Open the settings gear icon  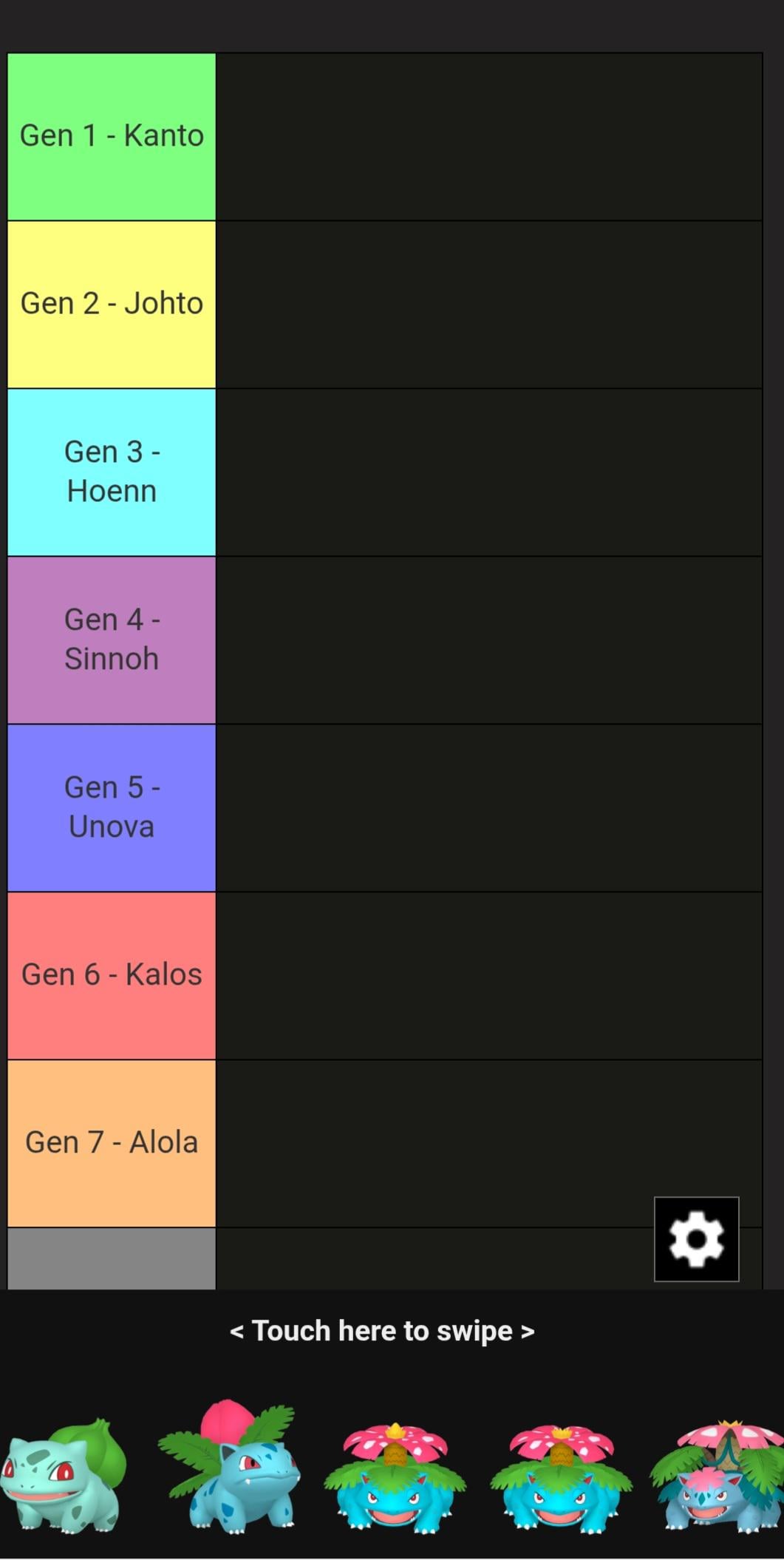696,1238
